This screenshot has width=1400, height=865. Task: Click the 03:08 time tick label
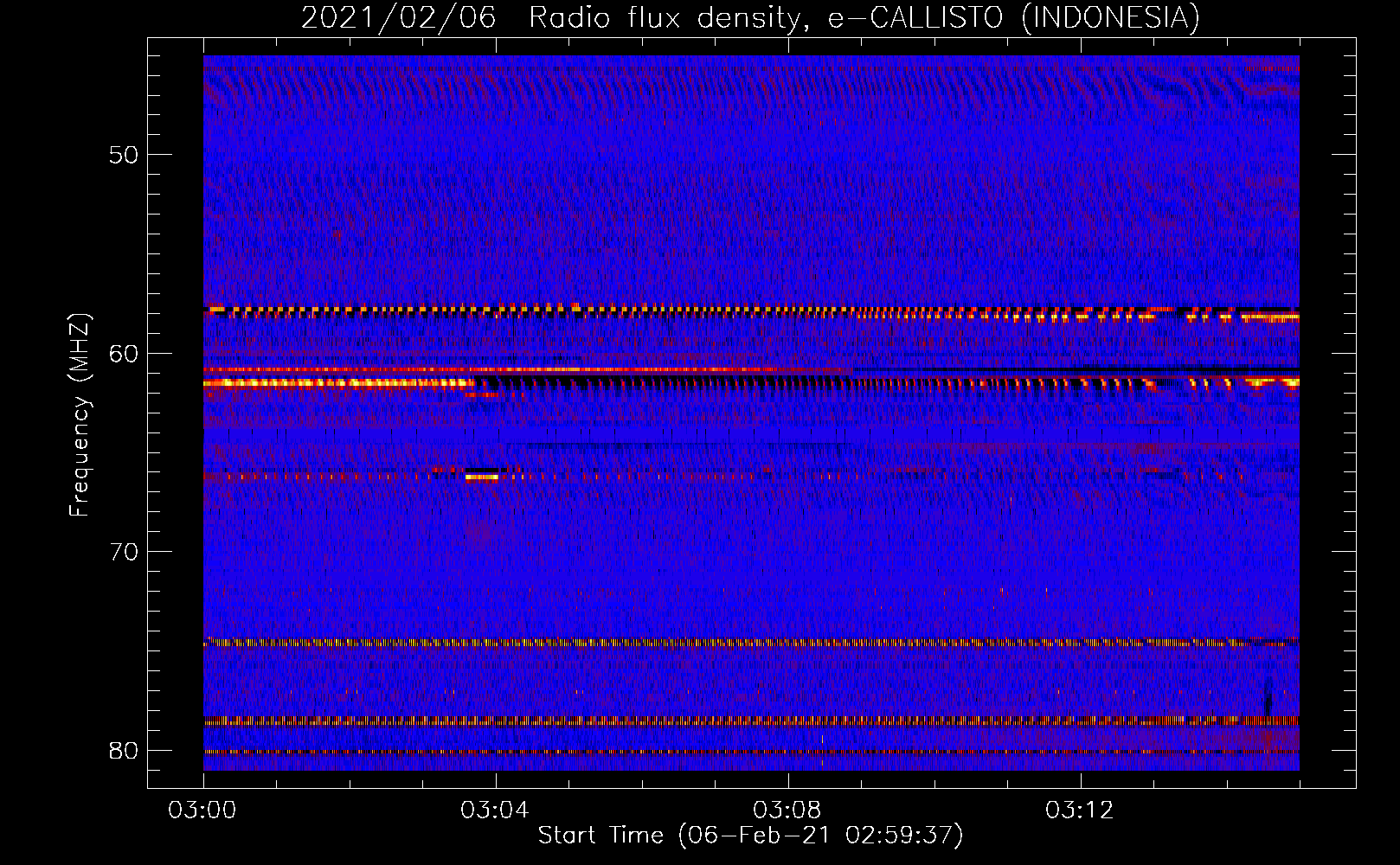tap(787, 811)
